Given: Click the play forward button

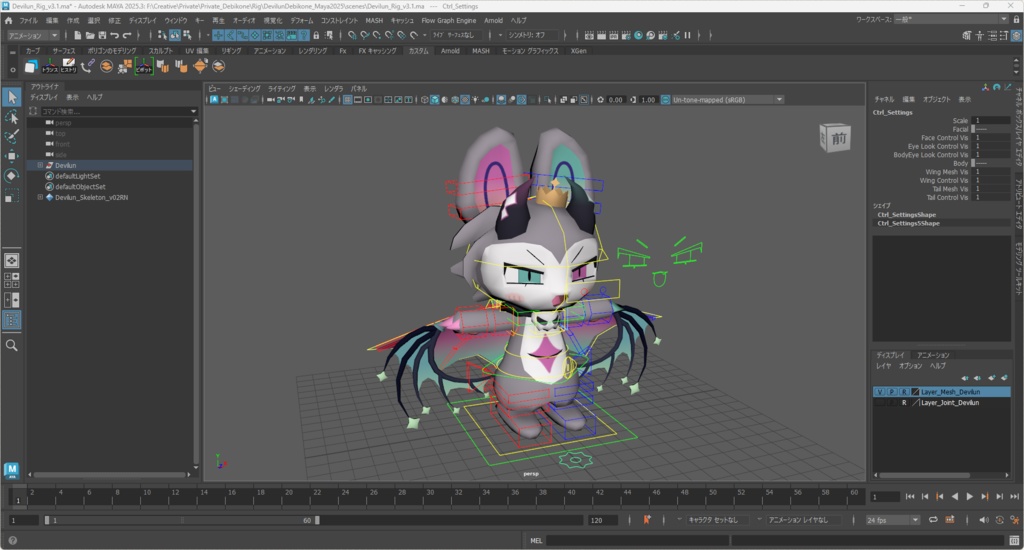Looking at the screenshot, I should 969,496.
